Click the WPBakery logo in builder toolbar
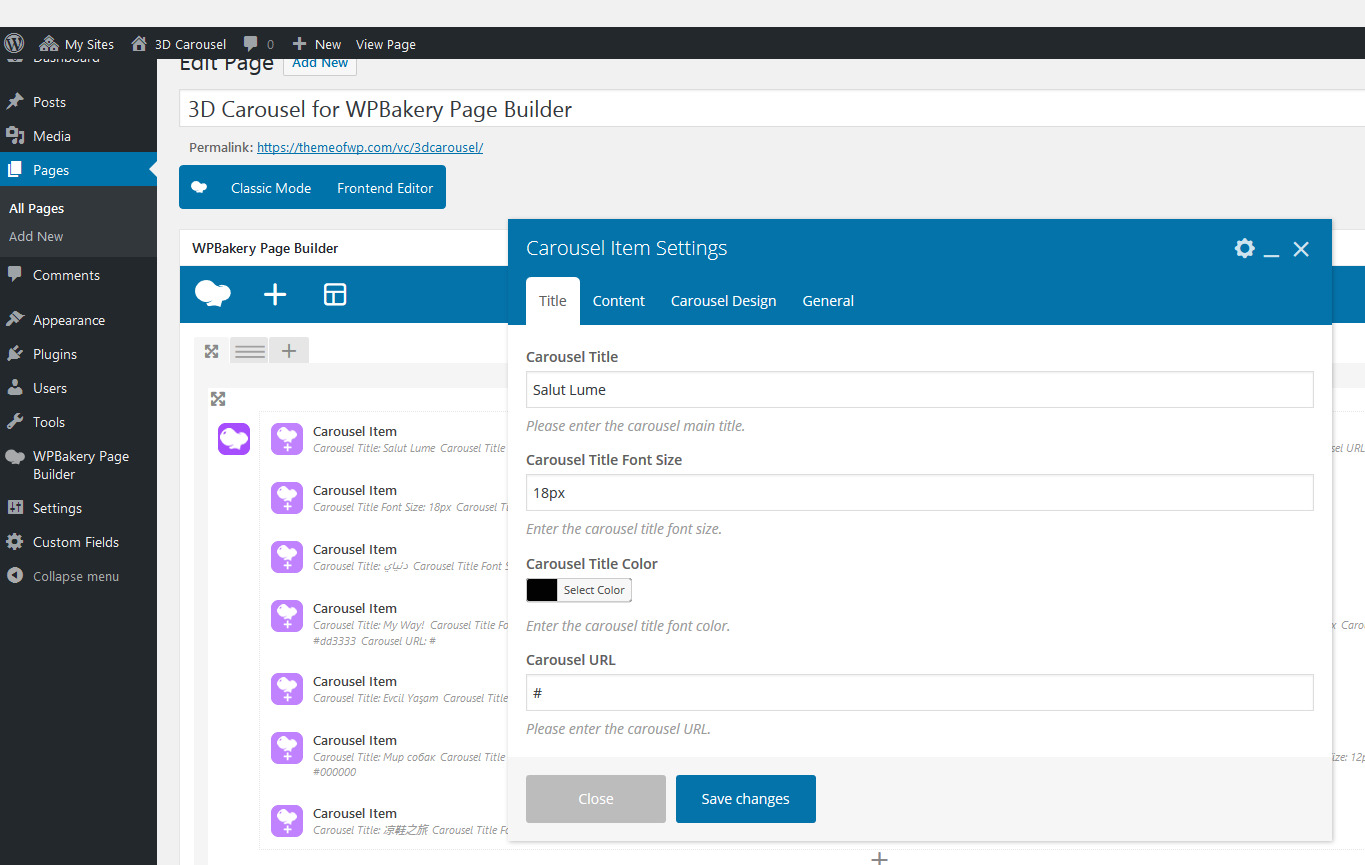Screen dimensions: 1365x865 (213, 294)
